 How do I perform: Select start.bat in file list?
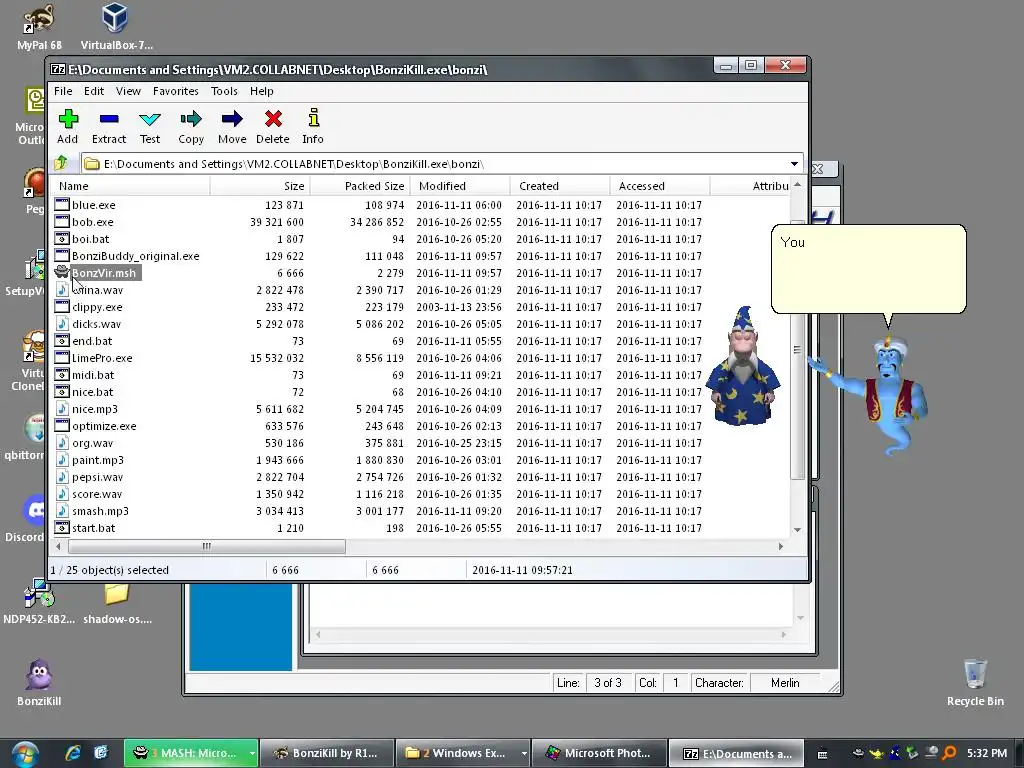[93, 527]
